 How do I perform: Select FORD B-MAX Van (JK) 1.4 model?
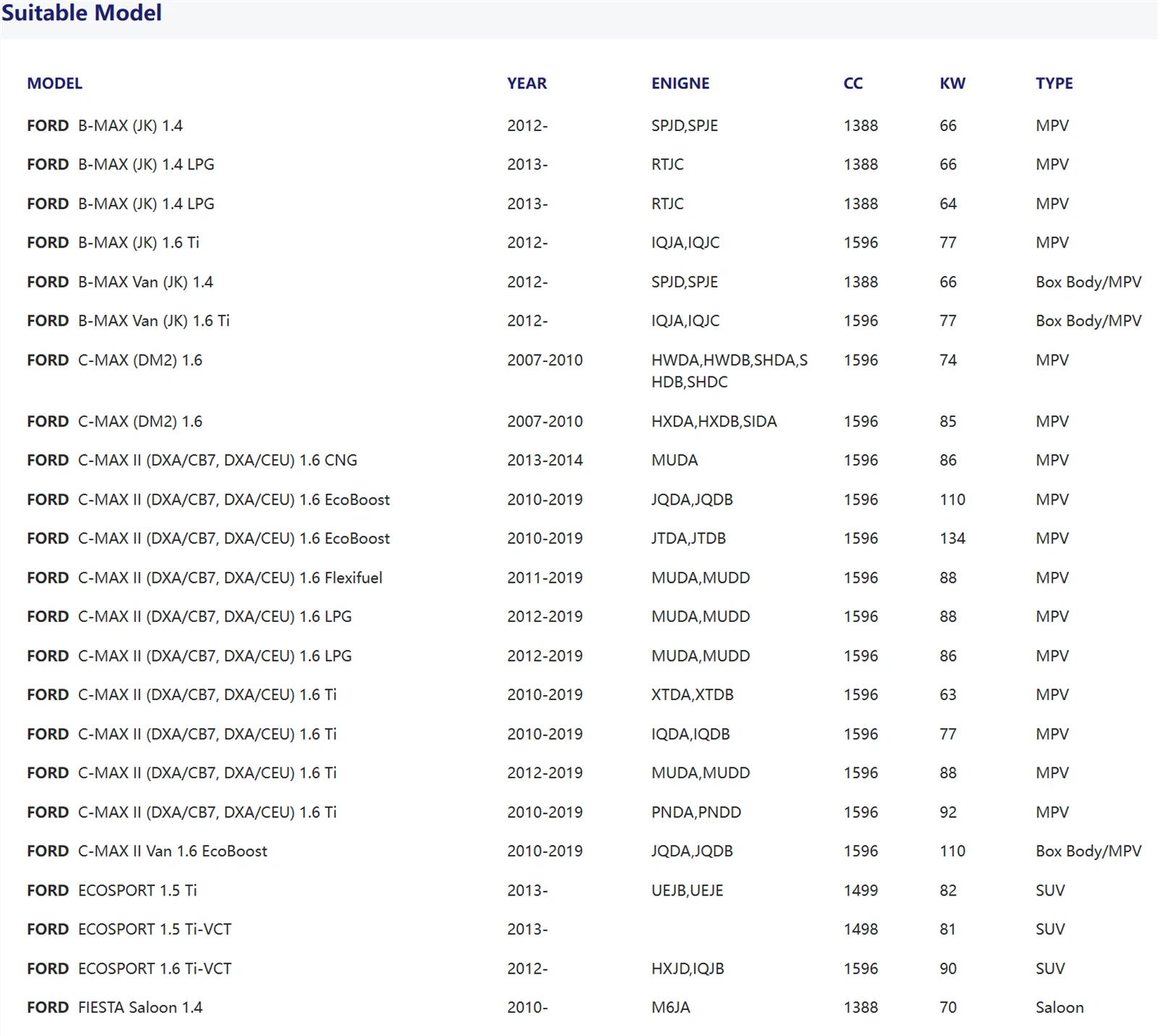coord(120,282)
